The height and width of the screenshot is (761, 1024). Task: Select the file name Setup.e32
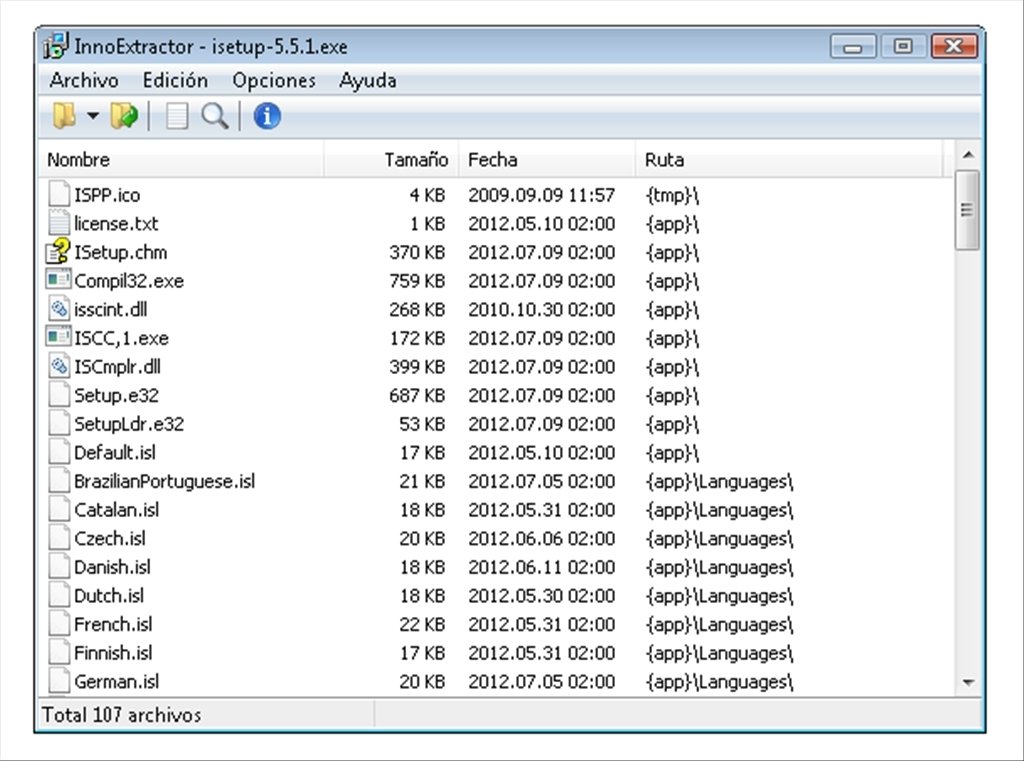116,395
